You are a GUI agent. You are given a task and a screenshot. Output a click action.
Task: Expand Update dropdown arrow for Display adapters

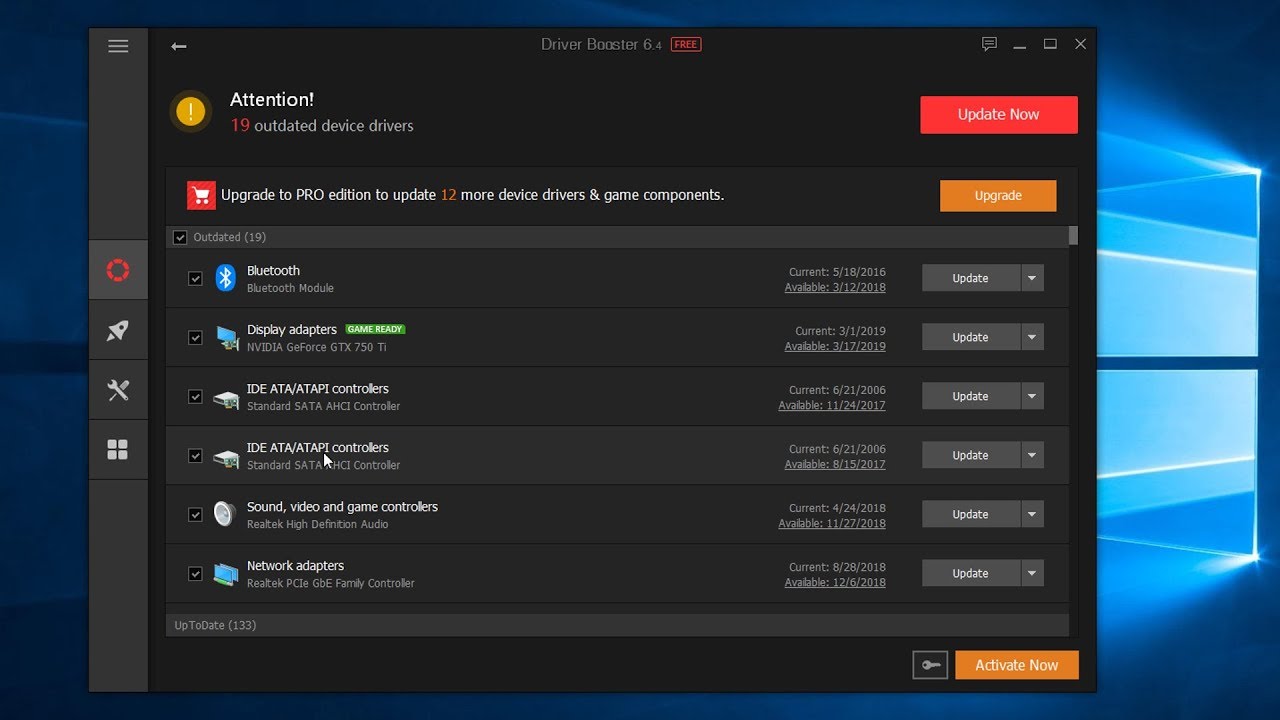1032,337
